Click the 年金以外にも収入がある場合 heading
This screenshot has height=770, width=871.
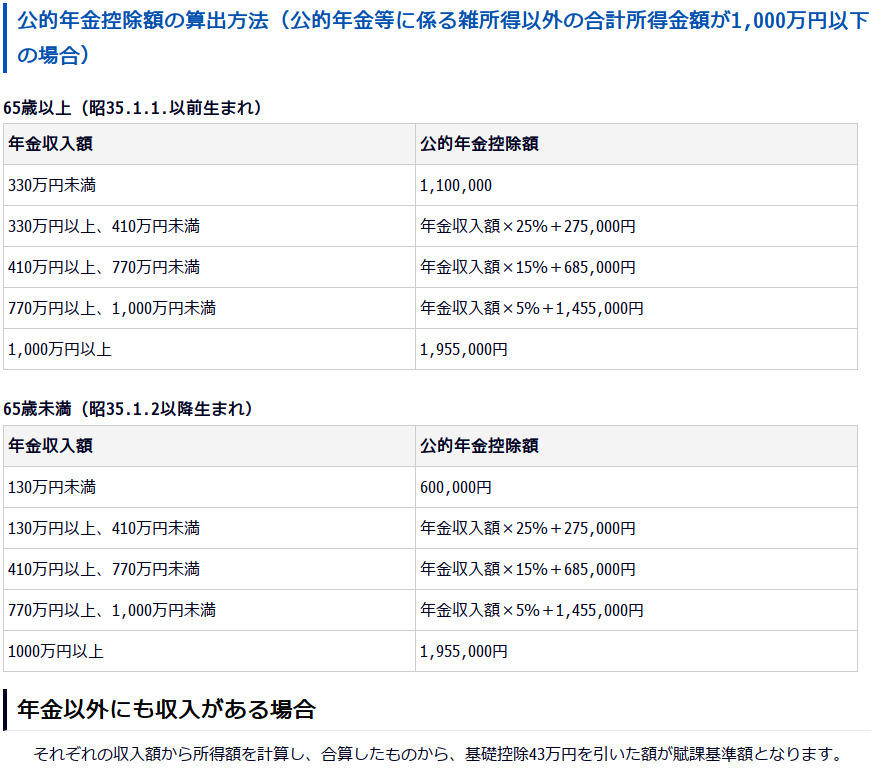[166, 710]
